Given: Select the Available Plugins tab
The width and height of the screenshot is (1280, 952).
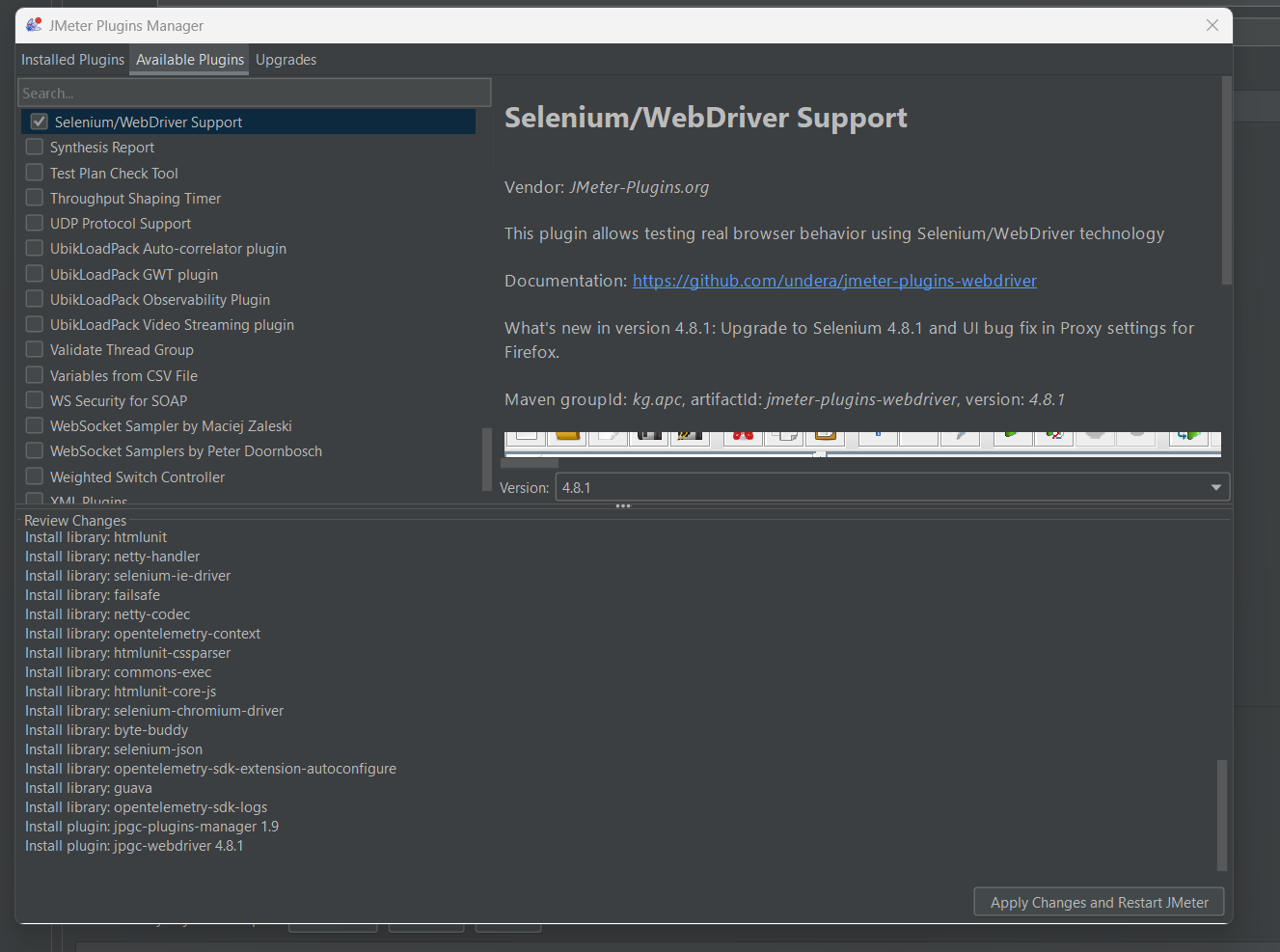Looking at the screenshot, I should [190, 60].
